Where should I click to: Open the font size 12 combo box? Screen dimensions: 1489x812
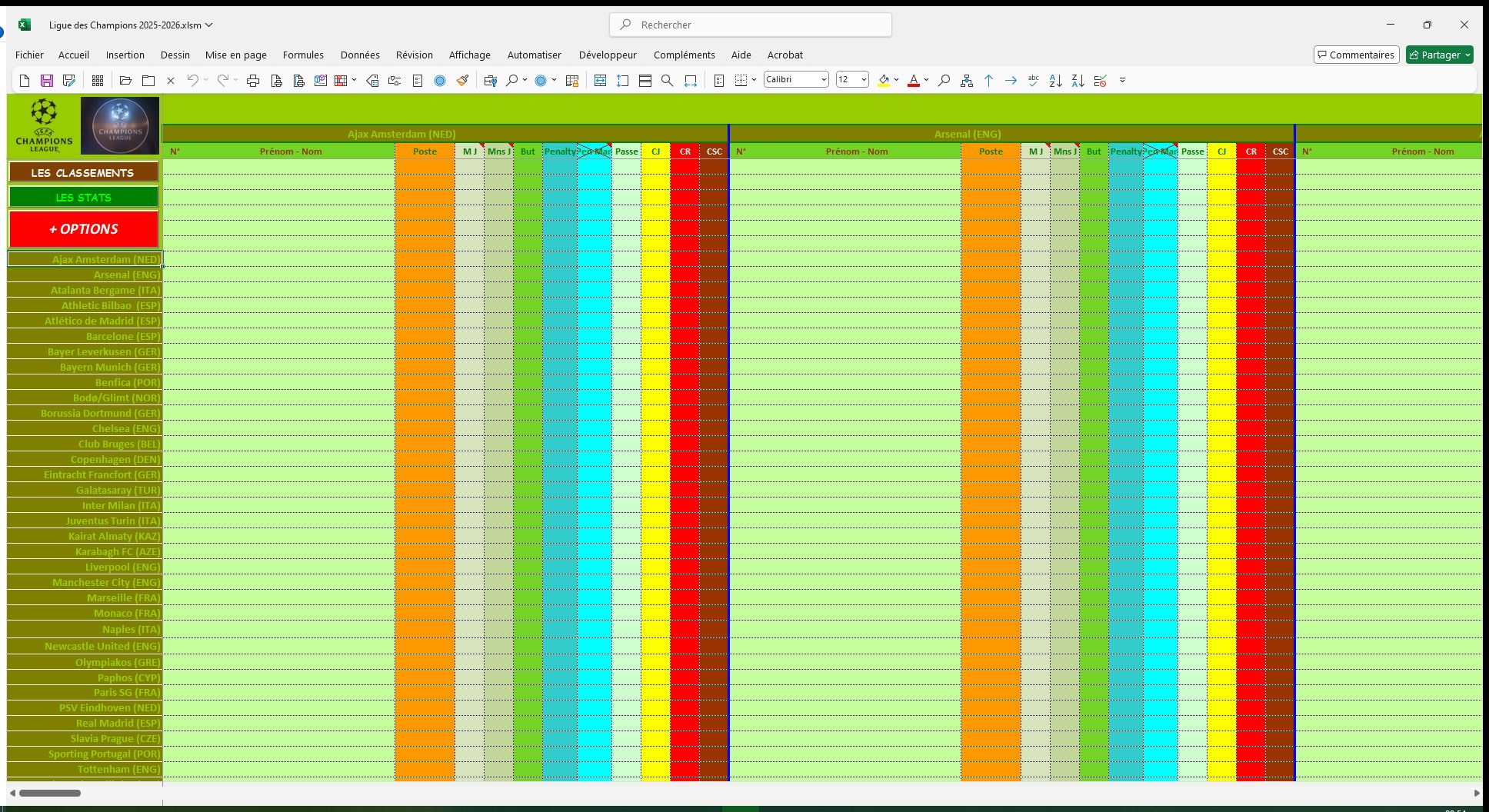852,79
